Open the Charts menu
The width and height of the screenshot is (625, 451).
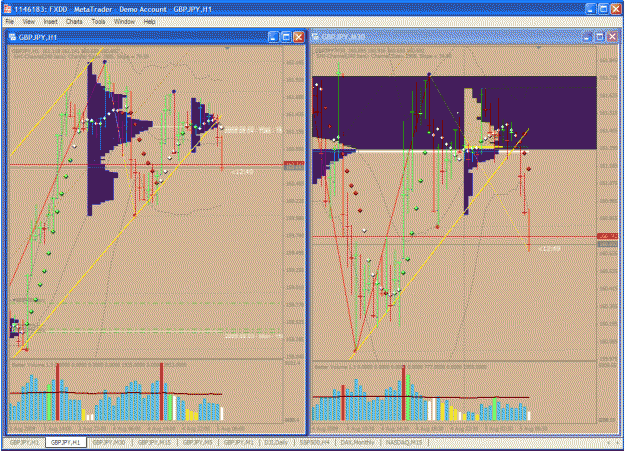tap(74, 22)
